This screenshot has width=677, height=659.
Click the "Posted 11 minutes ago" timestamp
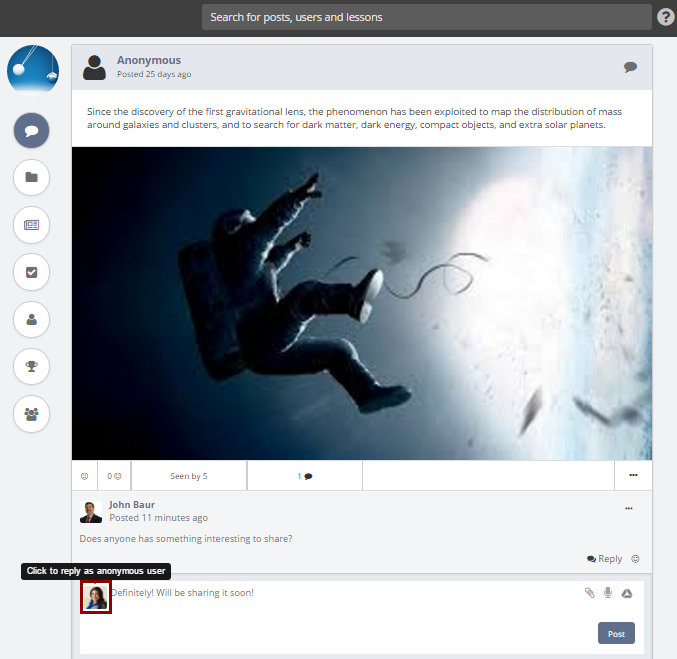coord(158,518)
